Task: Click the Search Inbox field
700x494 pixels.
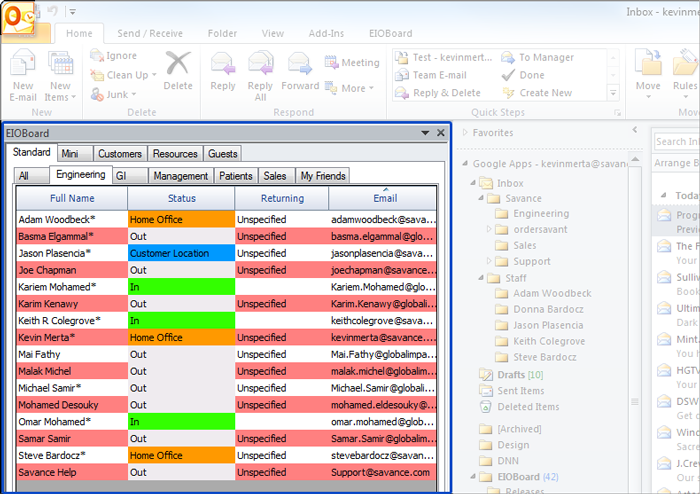Action: [x=677, y=142]
